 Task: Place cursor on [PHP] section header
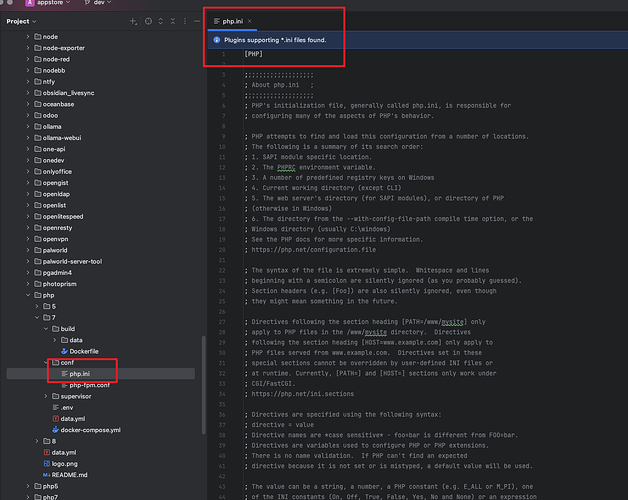(254, 54)
